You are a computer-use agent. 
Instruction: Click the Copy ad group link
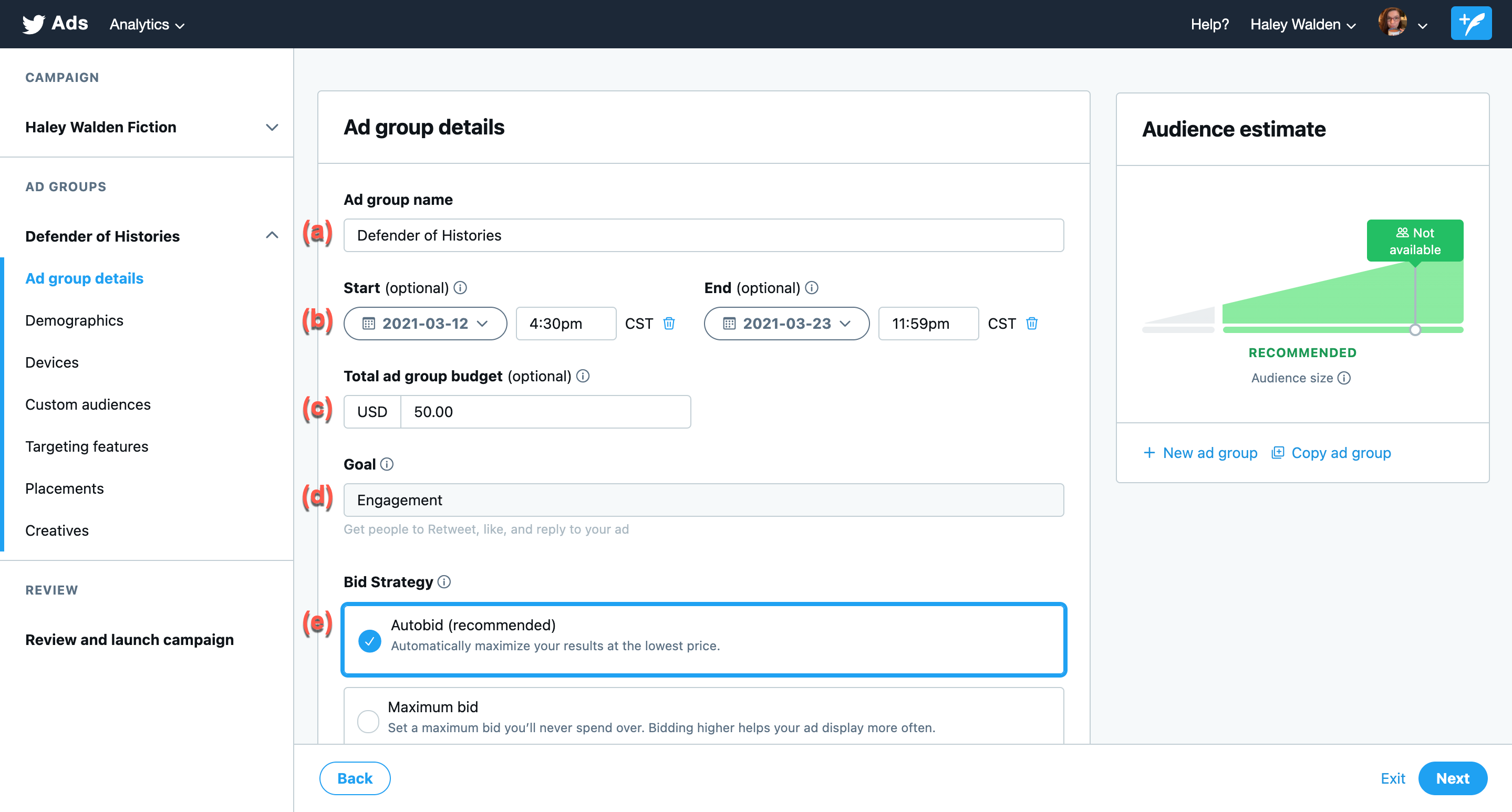click(1340, 453)
